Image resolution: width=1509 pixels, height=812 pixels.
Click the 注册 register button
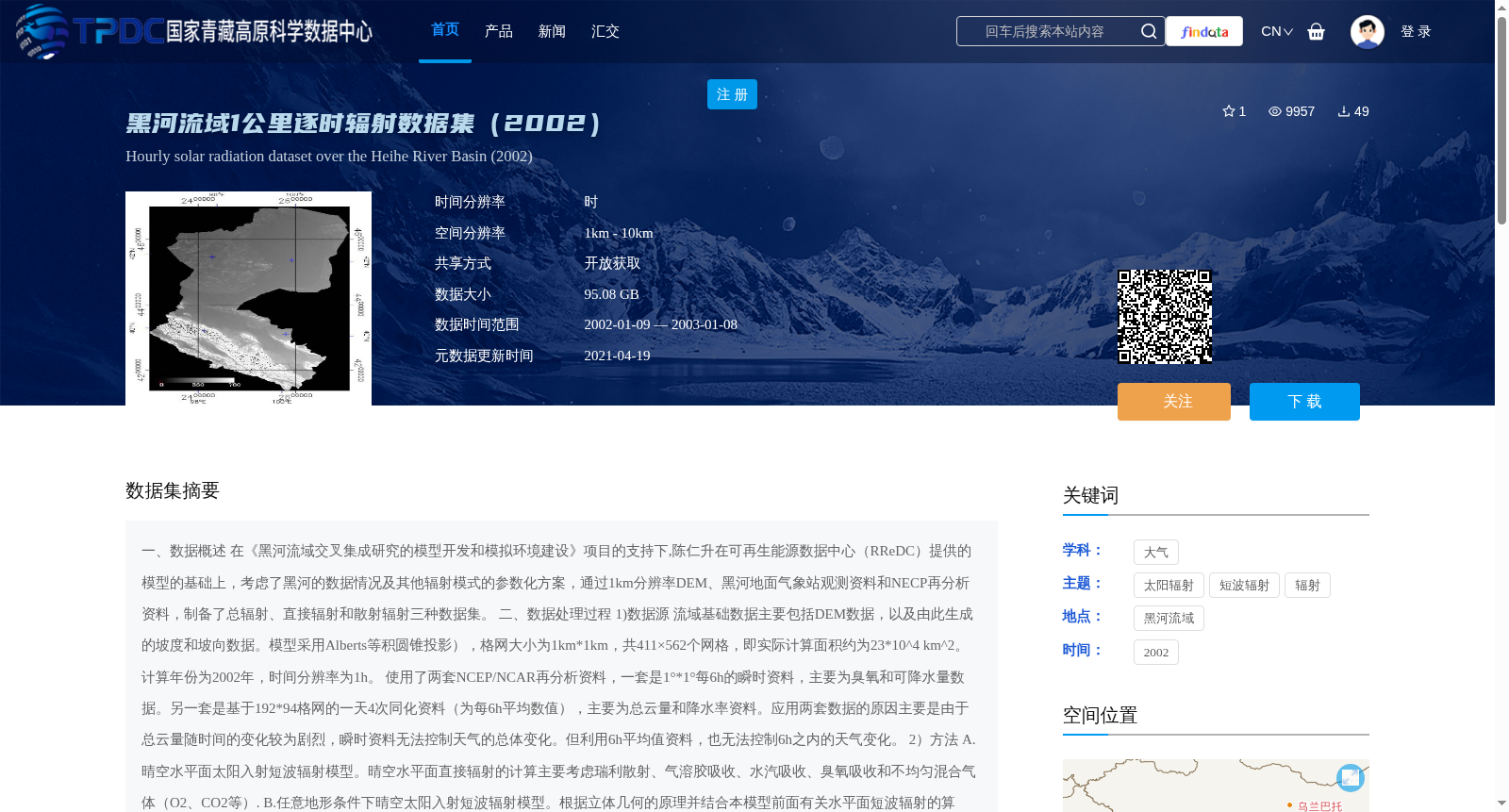coord(732,94)
